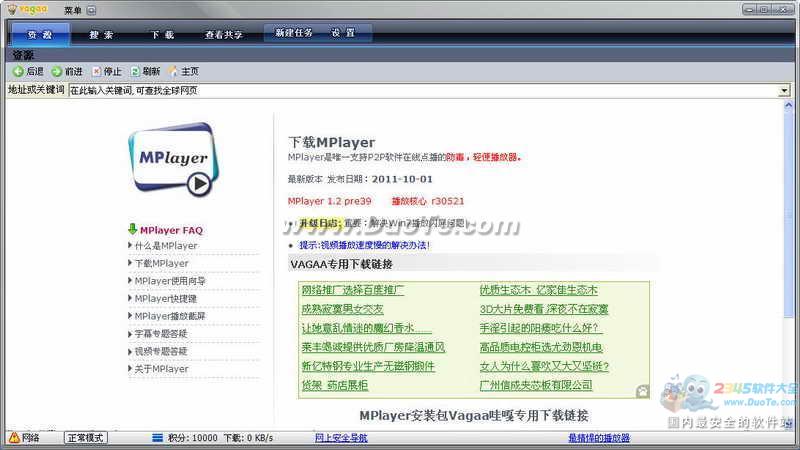This screenshot has width=800, height=450.
Task: Click the 下载MPlayer page heading
Action: (332, 142)
